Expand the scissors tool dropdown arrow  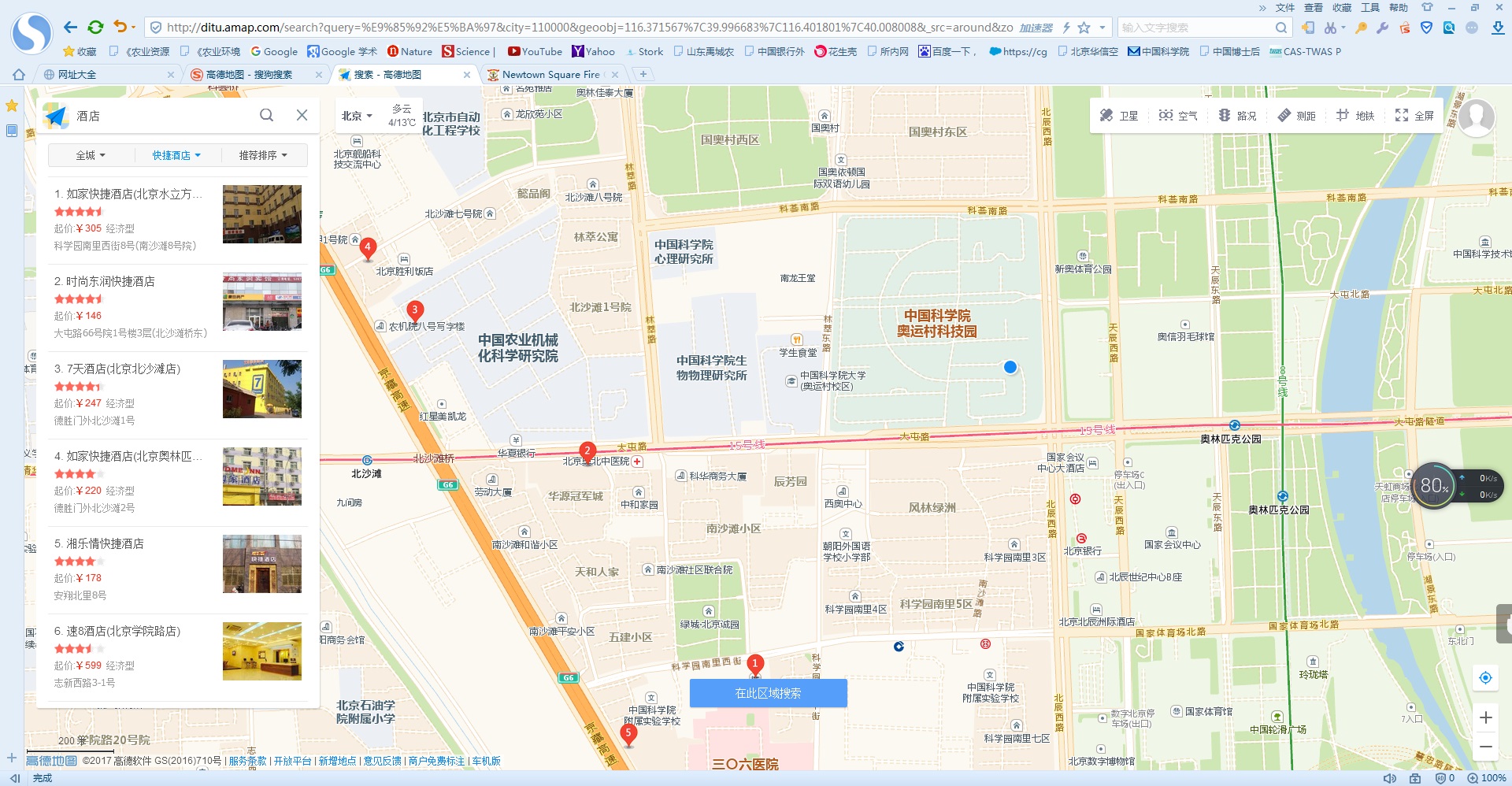(1343, 28)
